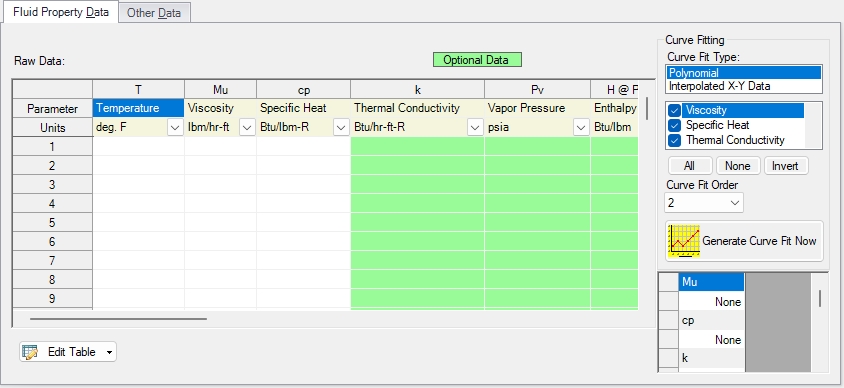Click the Parameter row label
Screen dimensions: 844x388
[x=52, y=109]
